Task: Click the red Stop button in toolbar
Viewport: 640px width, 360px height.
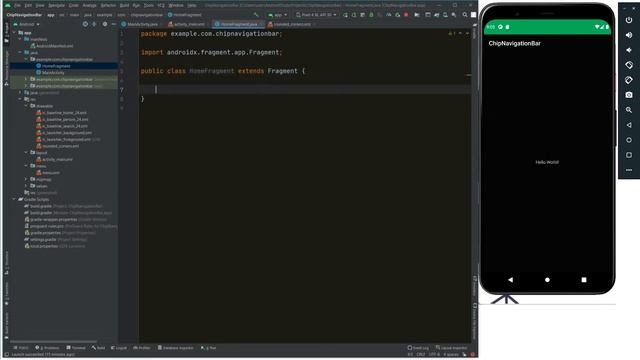Action: [x=406, y=15]
